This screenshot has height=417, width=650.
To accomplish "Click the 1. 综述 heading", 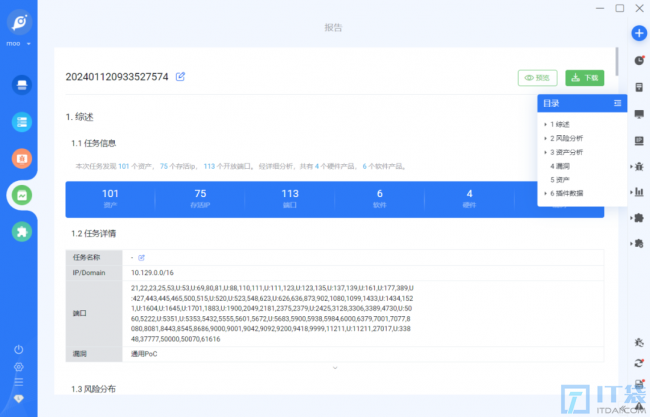I will pos(80,117).
